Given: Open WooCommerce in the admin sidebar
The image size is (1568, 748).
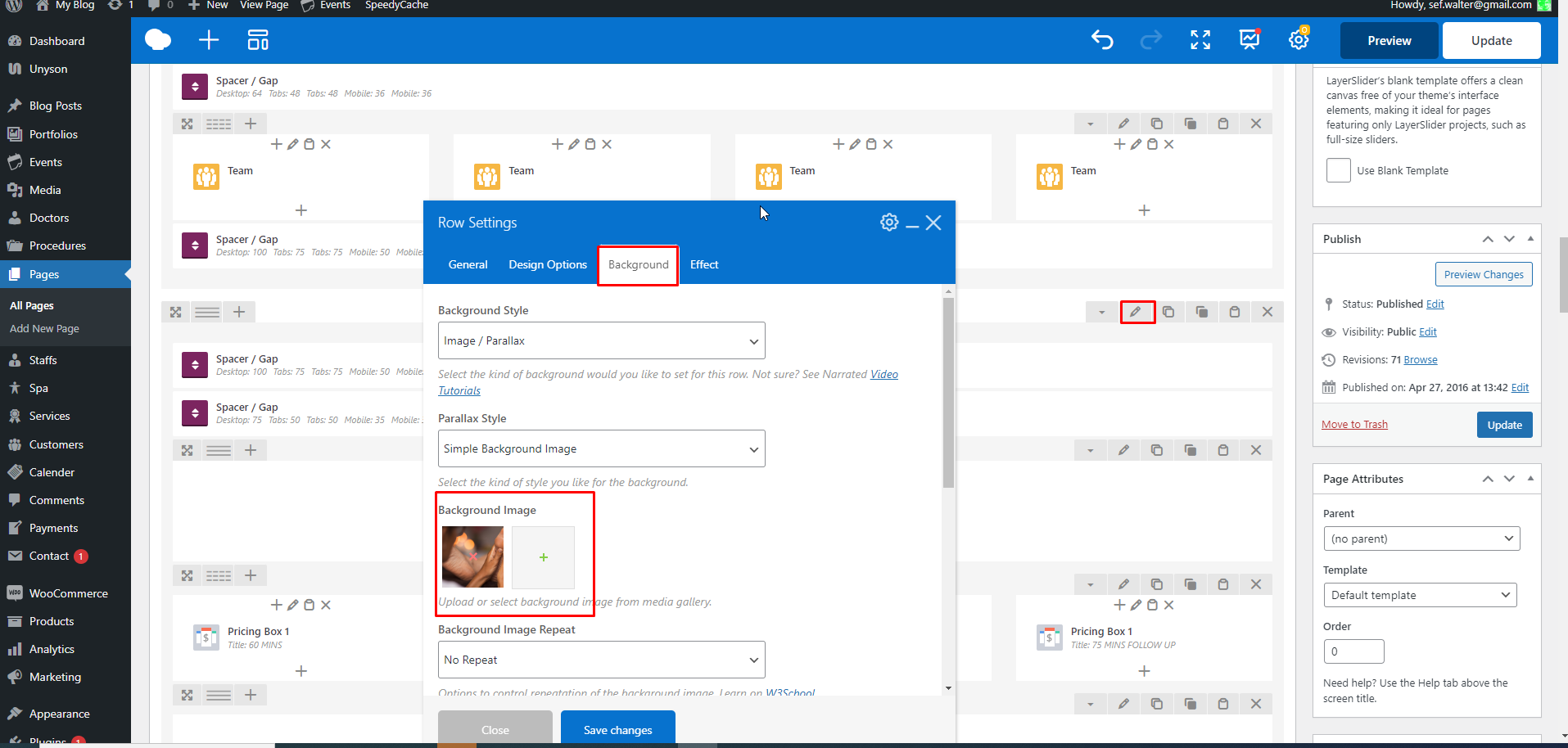Looking at the screenshot, I should pyautogui.click(x=66, y=593).
